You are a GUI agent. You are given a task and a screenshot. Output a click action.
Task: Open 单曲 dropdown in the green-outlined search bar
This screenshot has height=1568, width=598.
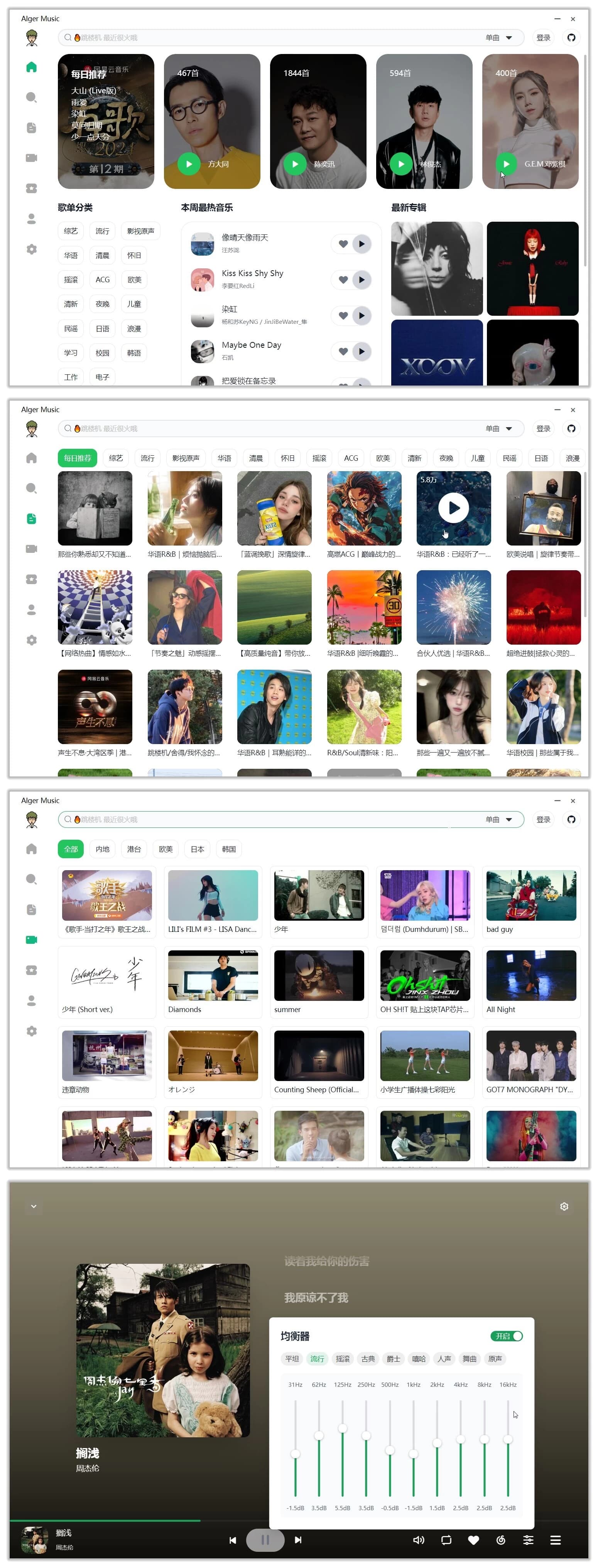(499, 819)
